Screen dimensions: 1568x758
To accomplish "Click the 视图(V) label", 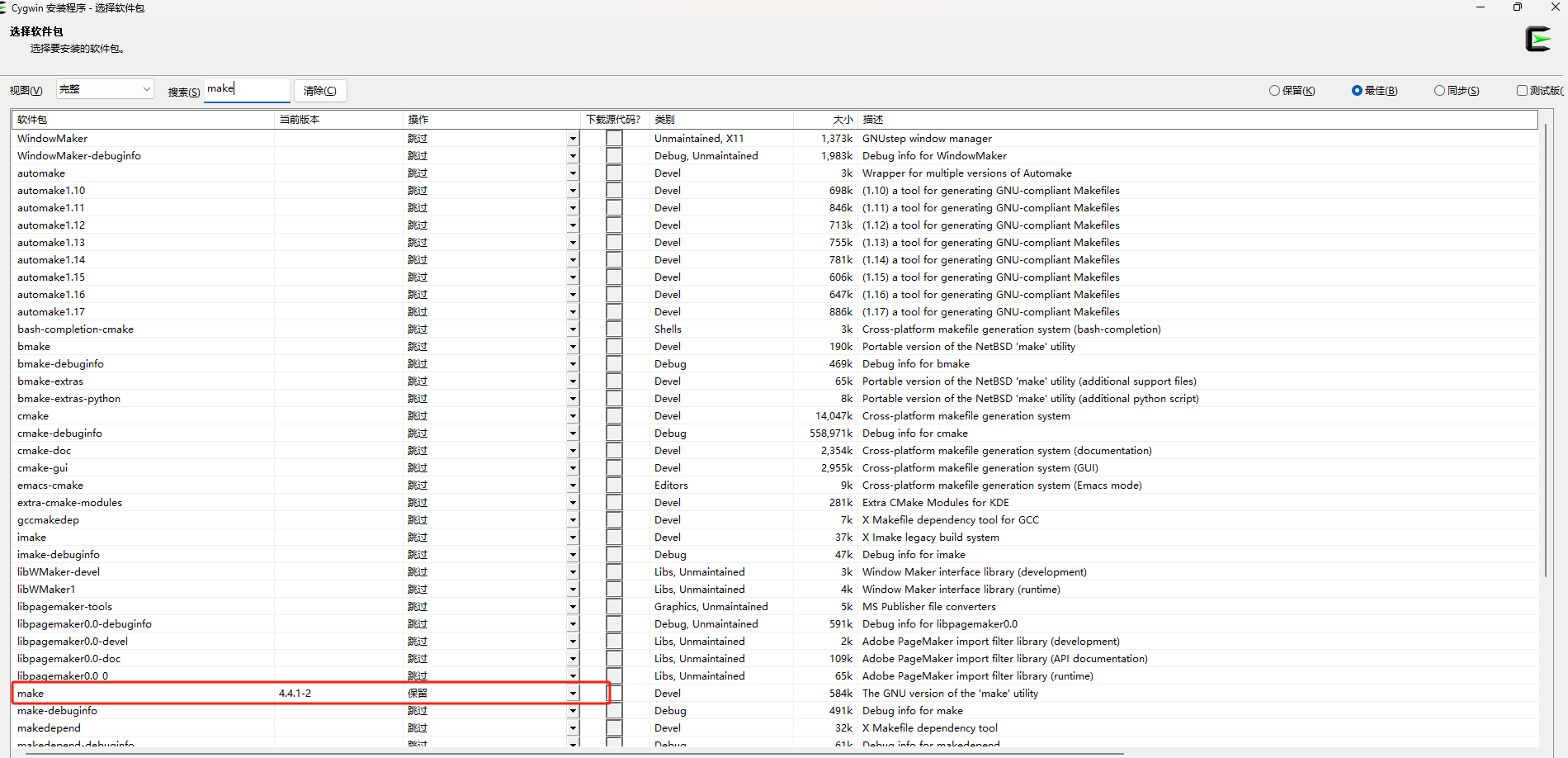I will point(26,90).
